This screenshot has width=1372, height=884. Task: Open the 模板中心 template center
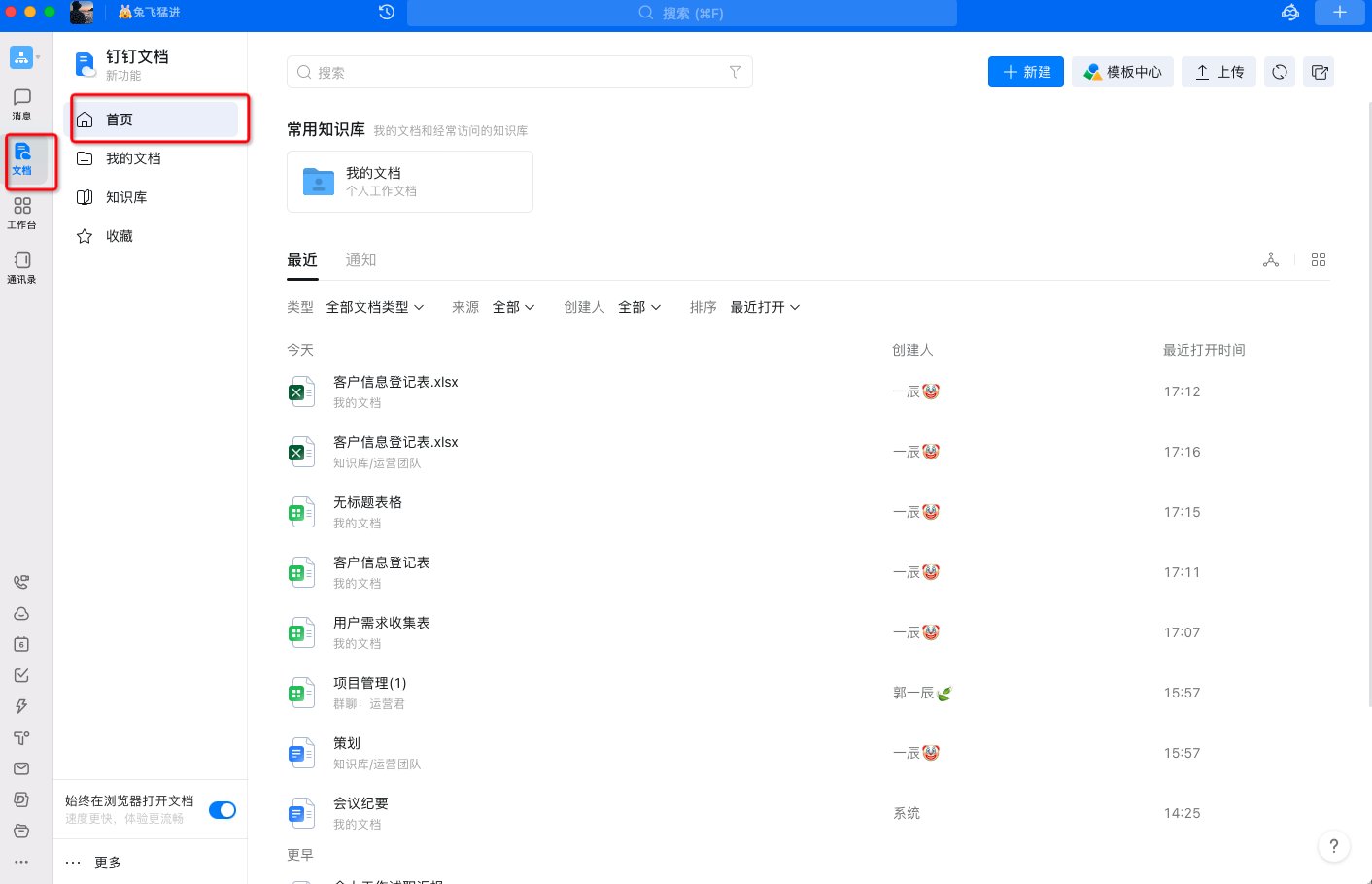pyautogui.click(x=1122, y=71)
